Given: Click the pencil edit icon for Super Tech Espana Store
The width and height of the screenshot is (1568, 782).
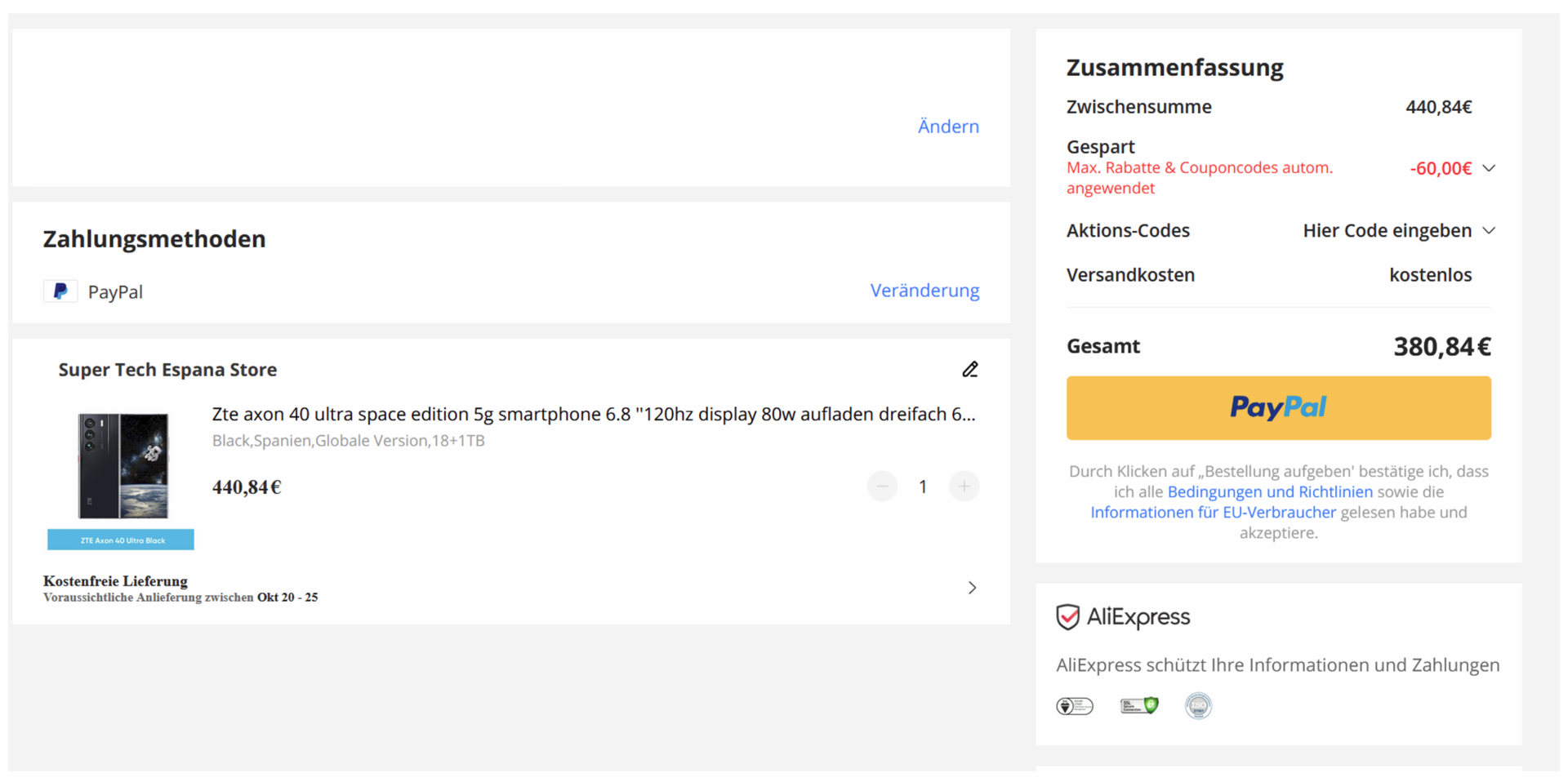Looking at the screenshot, I should click(969, 370).
